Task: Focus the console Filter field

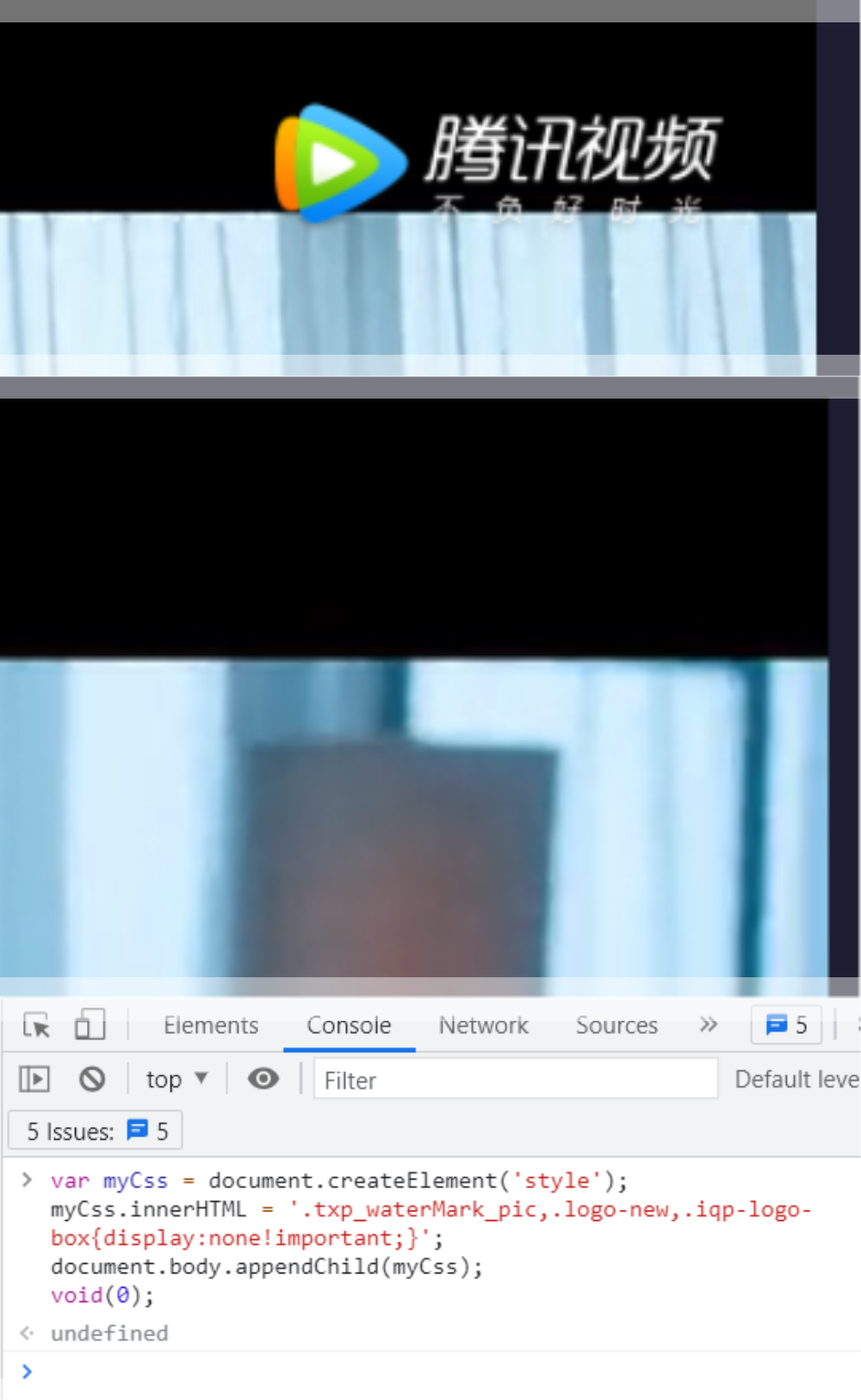Action: pyautogui.click(x=516, y=1079)
